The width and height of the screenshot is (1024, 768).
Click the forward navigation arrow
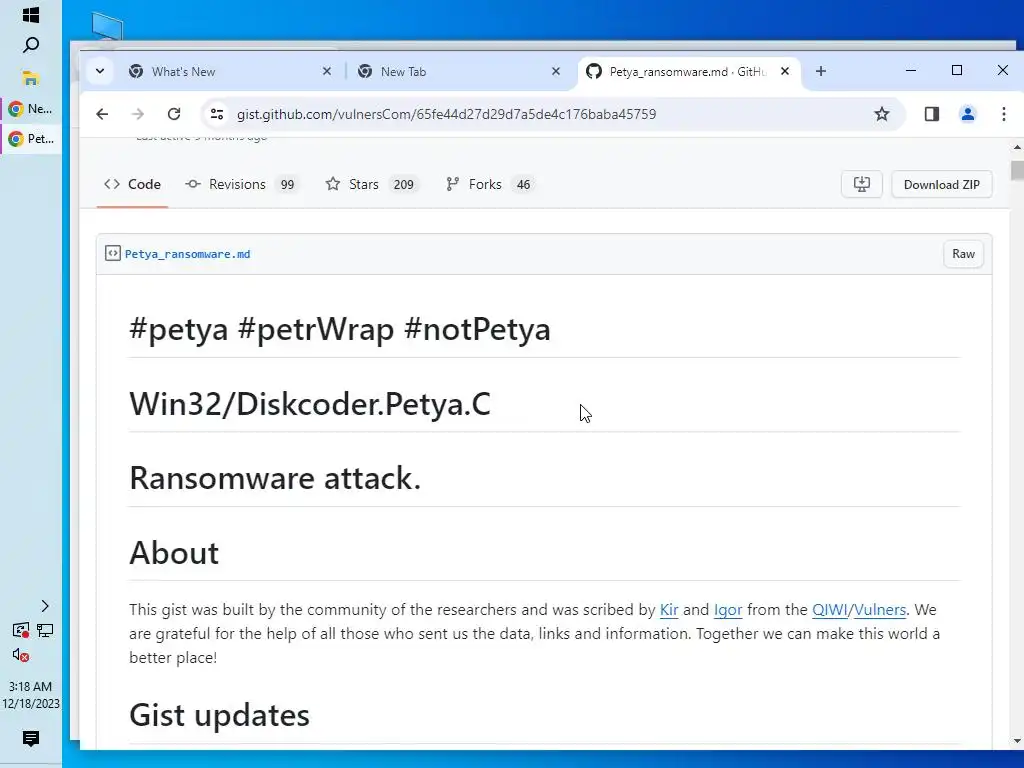[138, 114]
